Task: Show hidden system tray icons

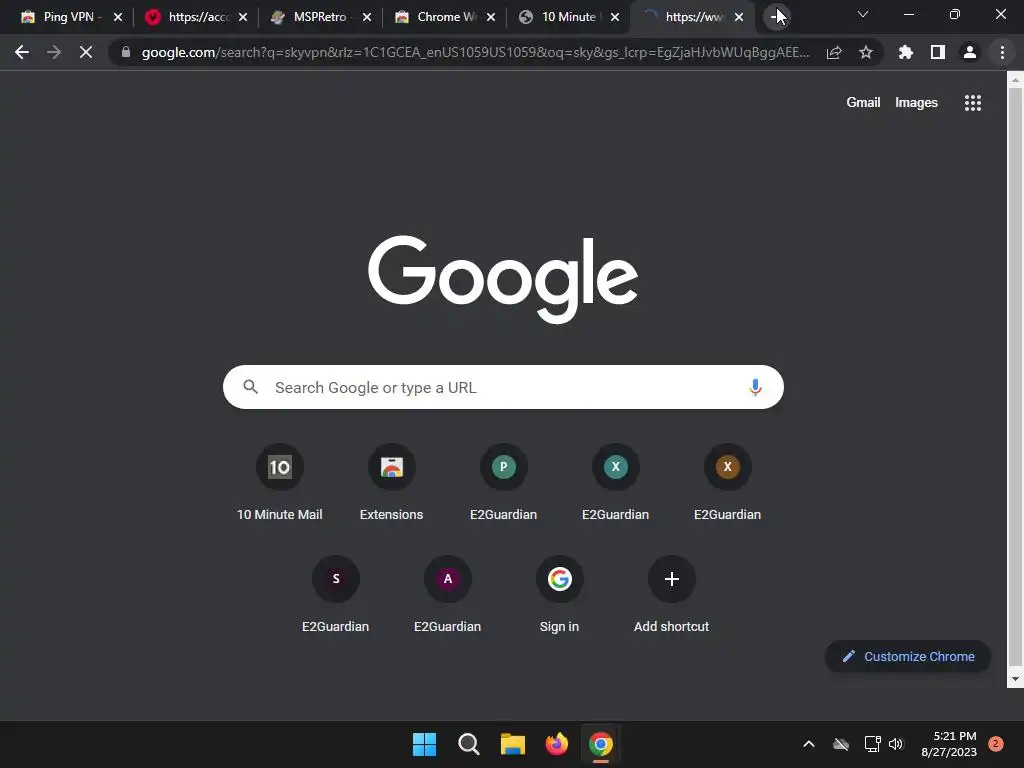Action: click(808, 744)
